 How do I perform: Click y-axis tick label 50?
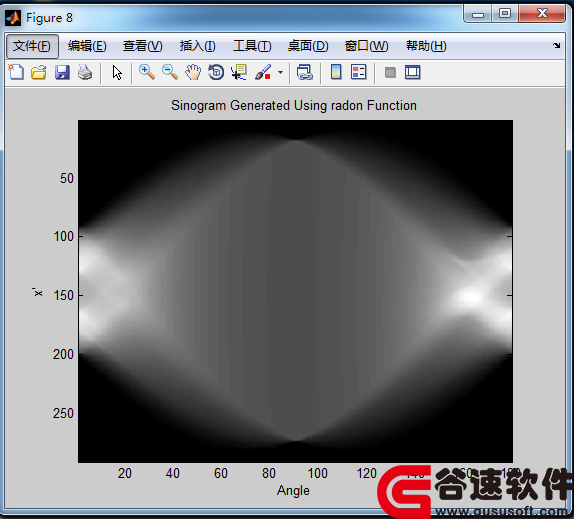tap(67, 178)
